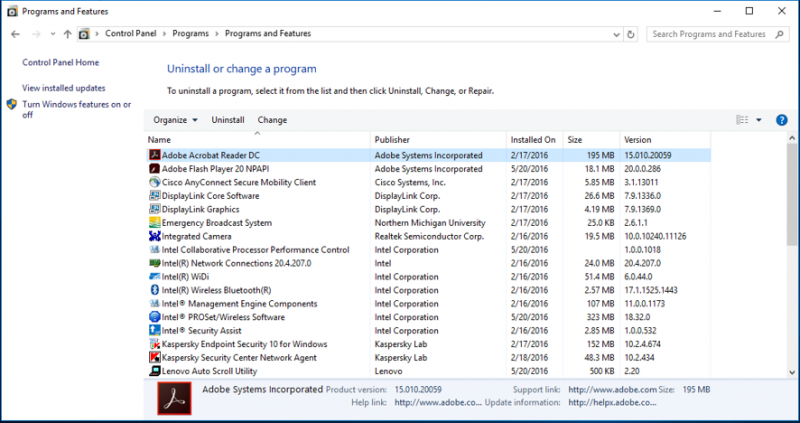Open View installed updates link
This screenshot has width=800, height=423.
[64, 88]
